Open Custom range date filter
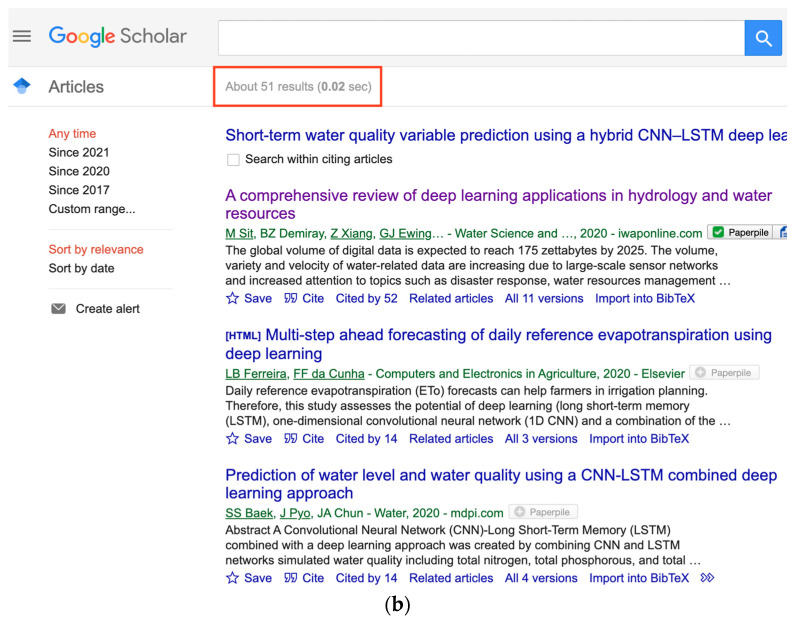Image resolution: width=799 pixels, height=623 pixels. [x=92, y=209]
